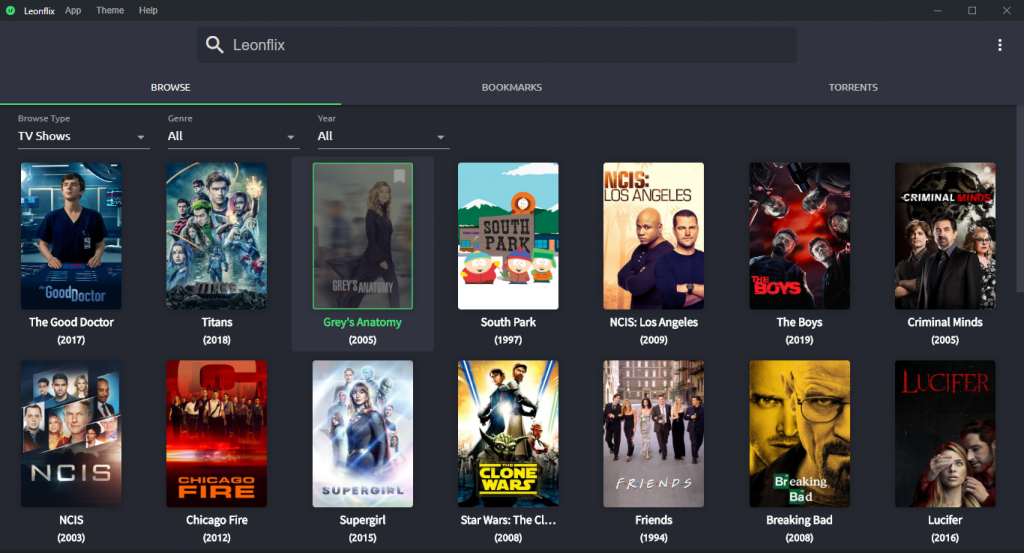Expand the Year dropdown
The image size is (1024, 553).
383,136
